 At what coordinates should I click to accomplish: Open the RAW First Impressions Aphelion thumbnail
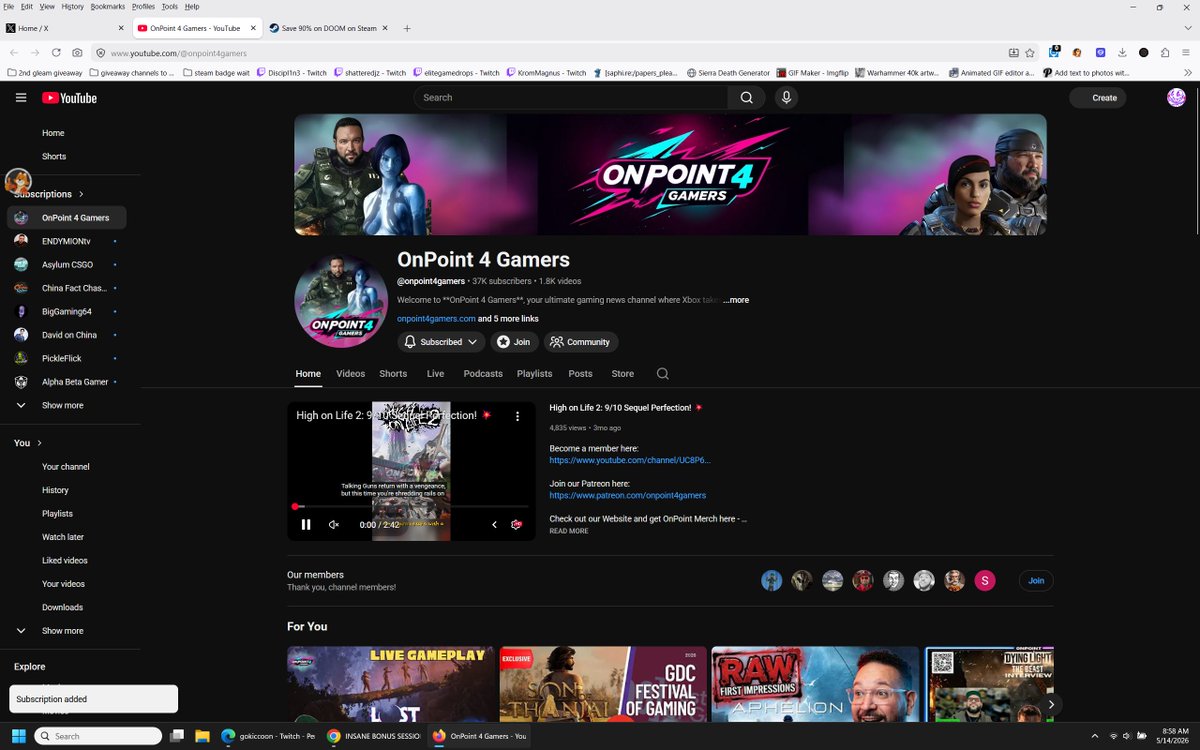point(815,684)
